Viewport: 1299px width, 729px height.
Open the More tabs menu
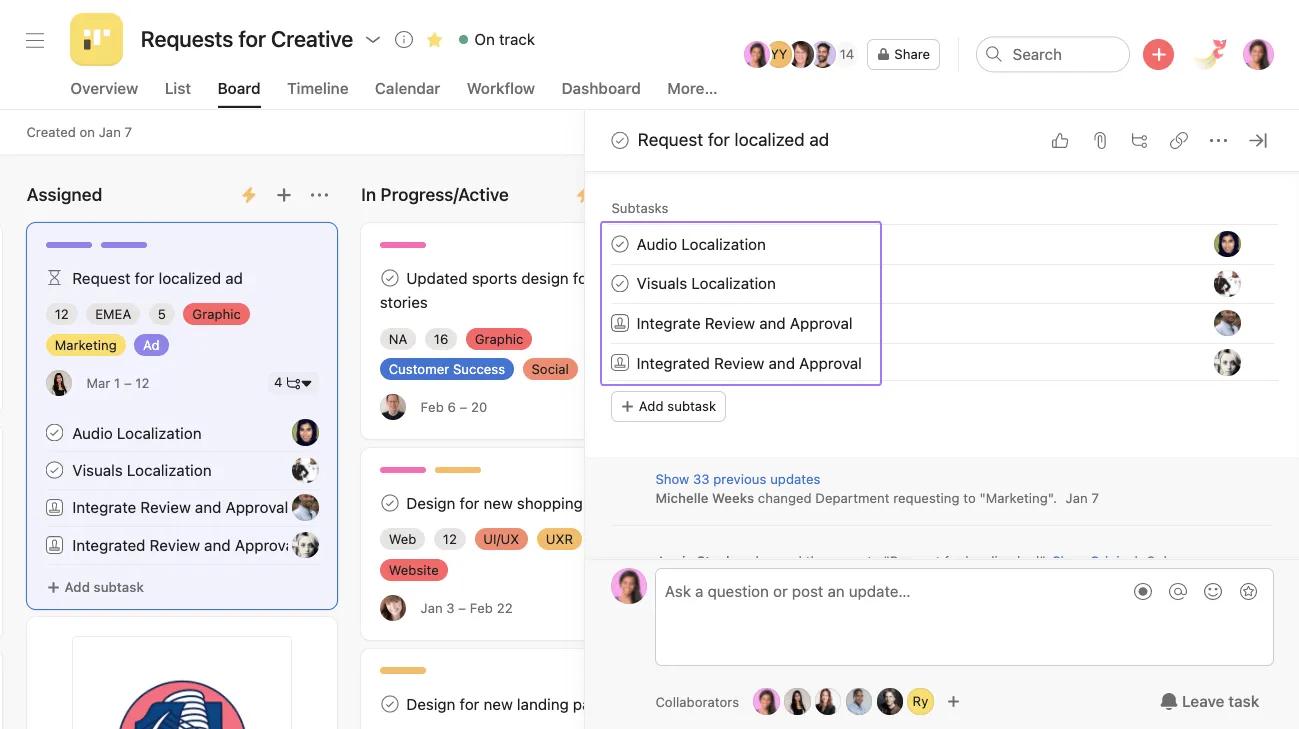pyautogui.click(x=691, y=89)
